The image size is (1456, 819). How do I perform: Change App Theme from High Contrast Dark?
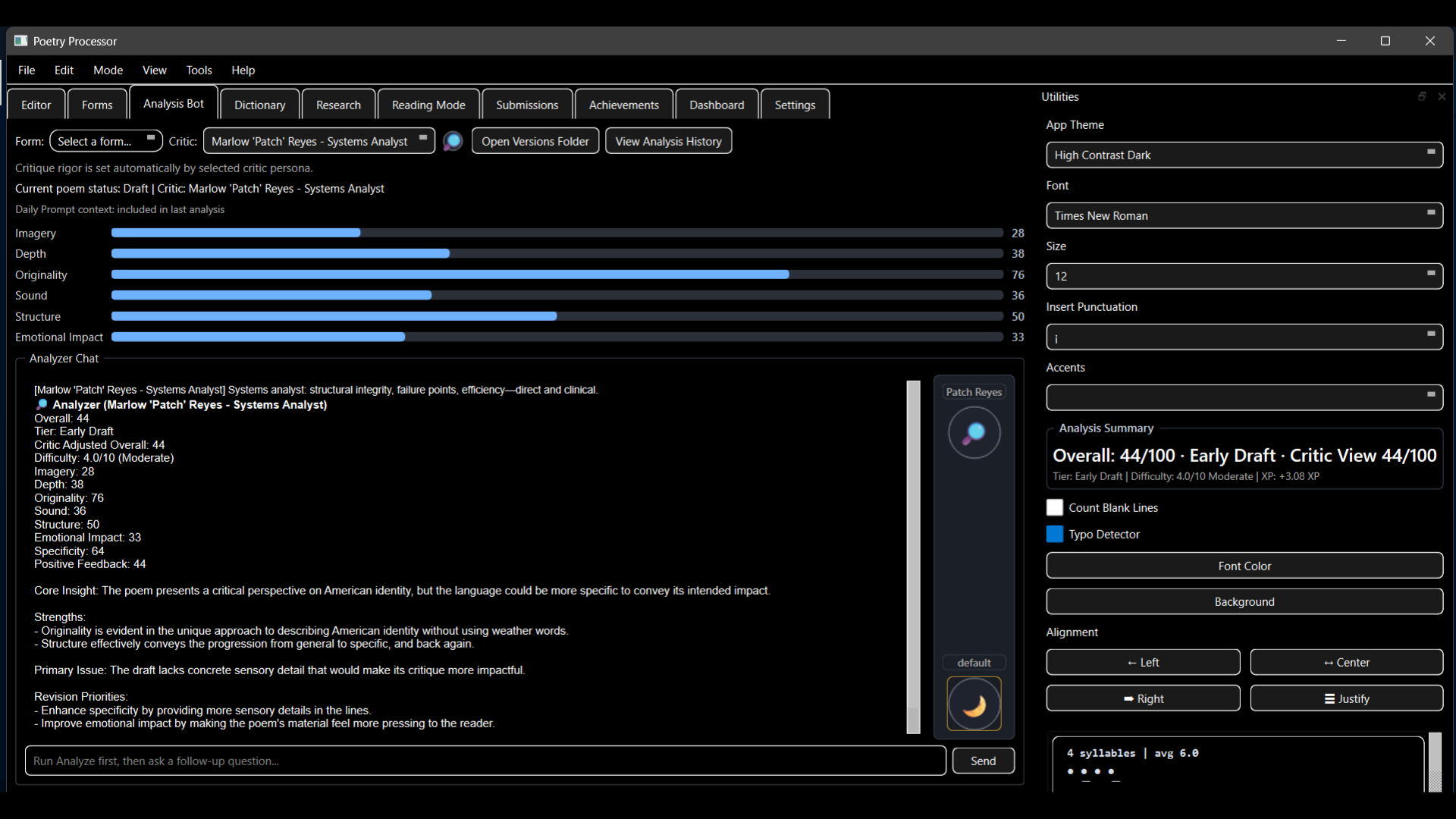tap(1244, 155)
